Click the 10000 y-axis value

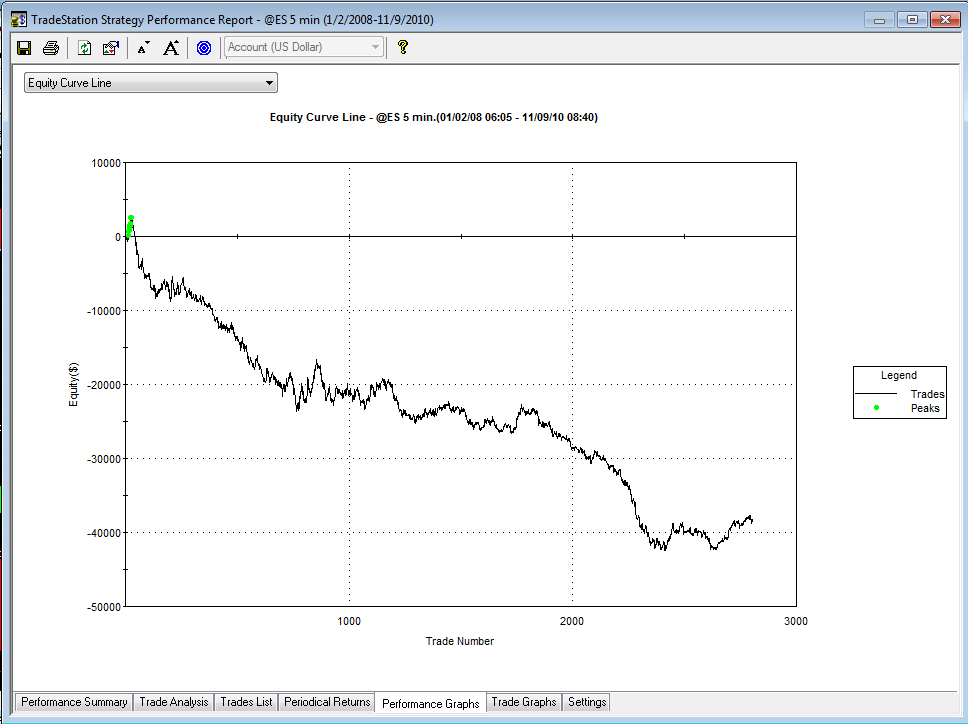click(x=106, y=163)
